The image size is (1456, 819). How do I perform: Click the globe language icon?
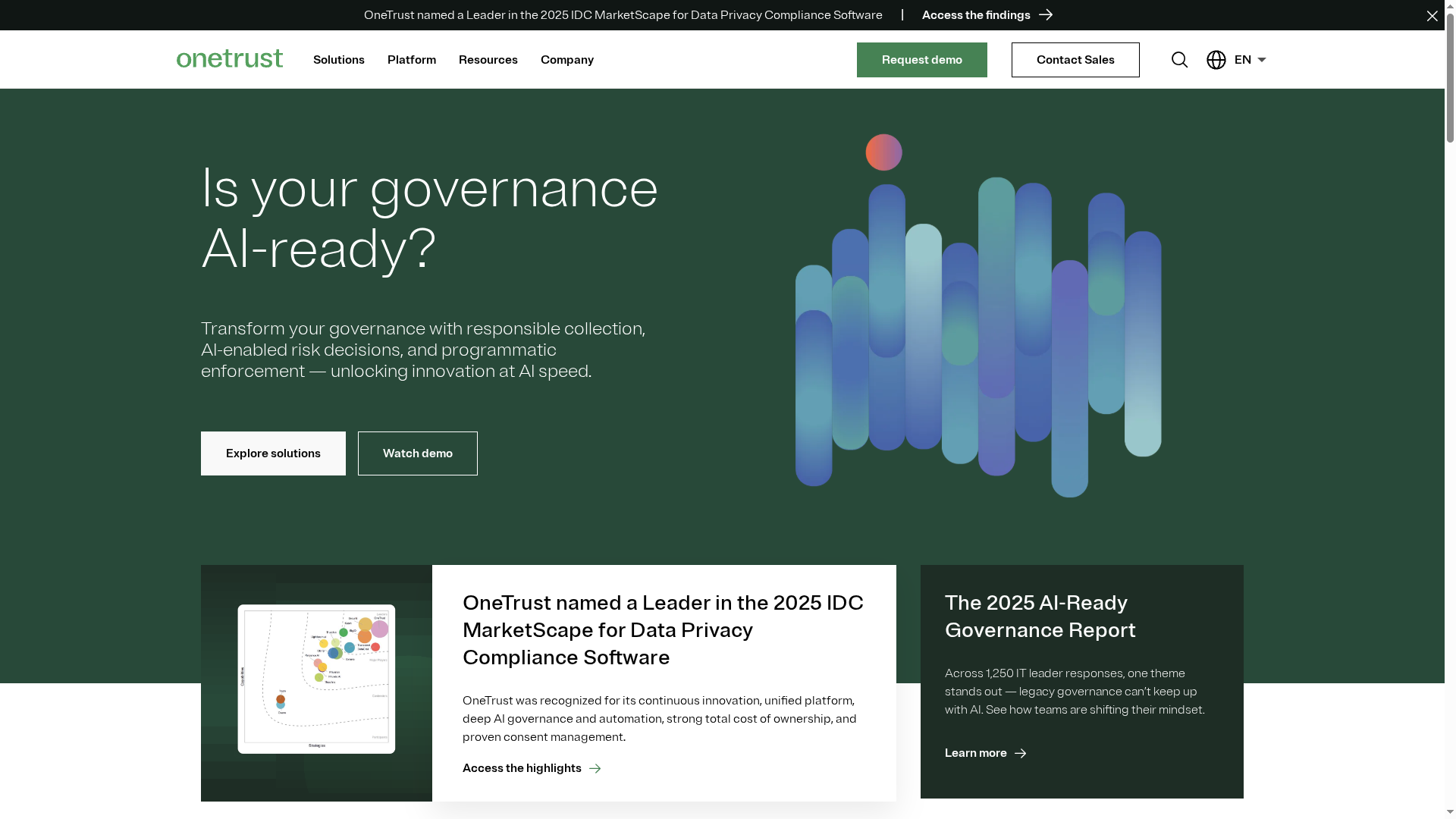pos(1216,60)
